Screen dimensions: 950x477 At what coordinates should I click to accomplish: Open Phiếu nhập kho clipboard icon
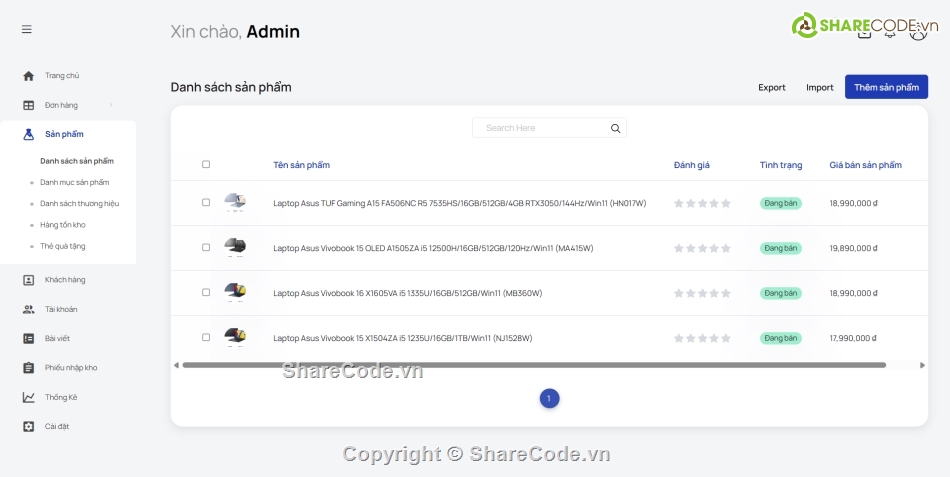[28, 368]
